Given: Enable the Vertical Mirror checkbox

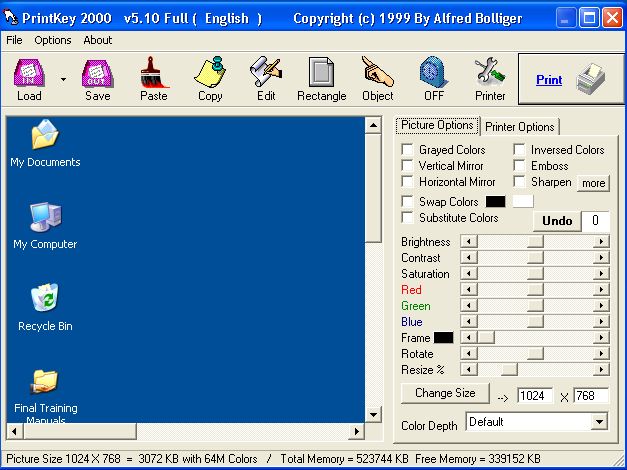Looking at the screenshot, I should (407, 166).
